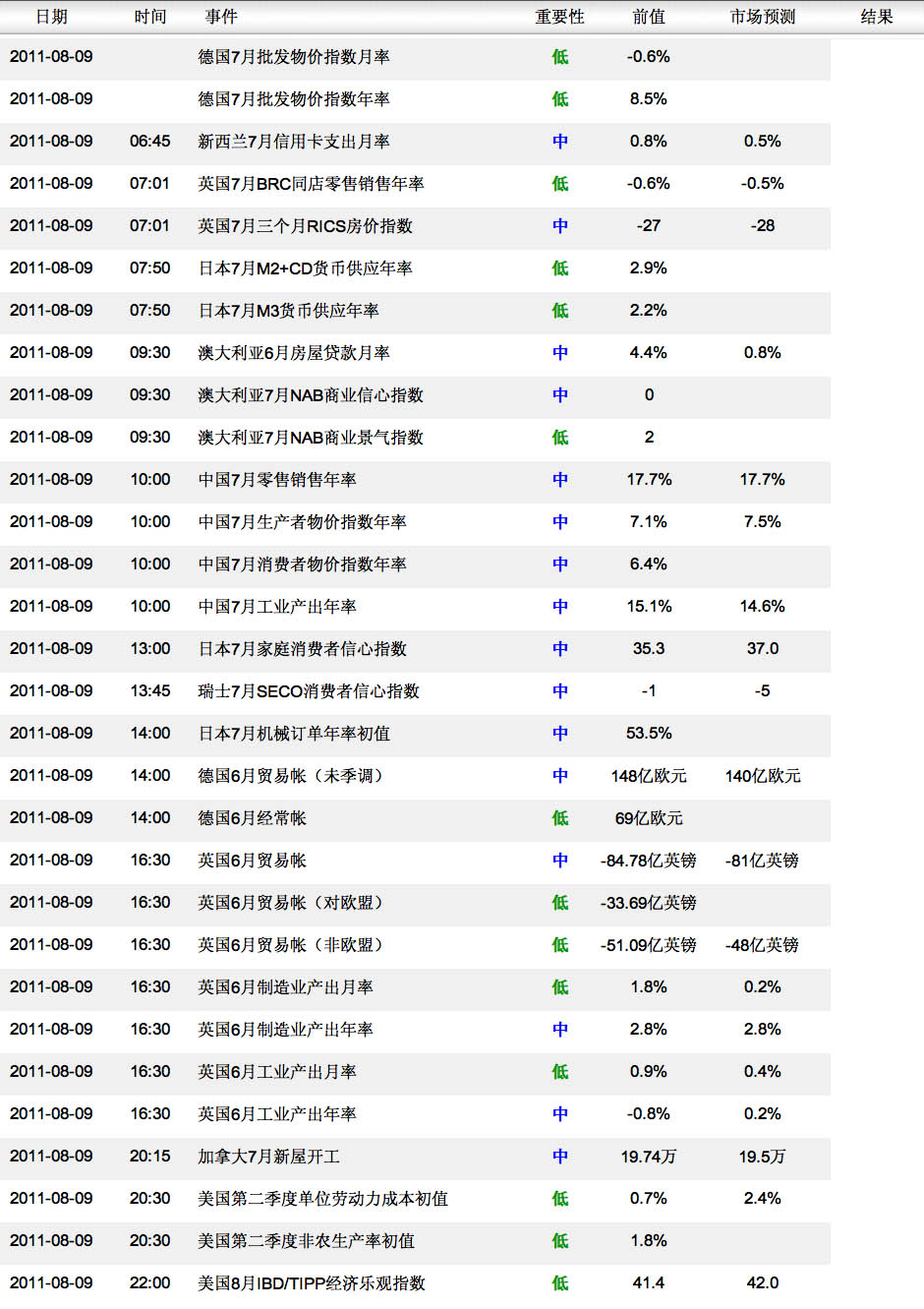Select 英国7月BRC同店零售销售年率 event
924x1309 pixels.
coord(311,184)
